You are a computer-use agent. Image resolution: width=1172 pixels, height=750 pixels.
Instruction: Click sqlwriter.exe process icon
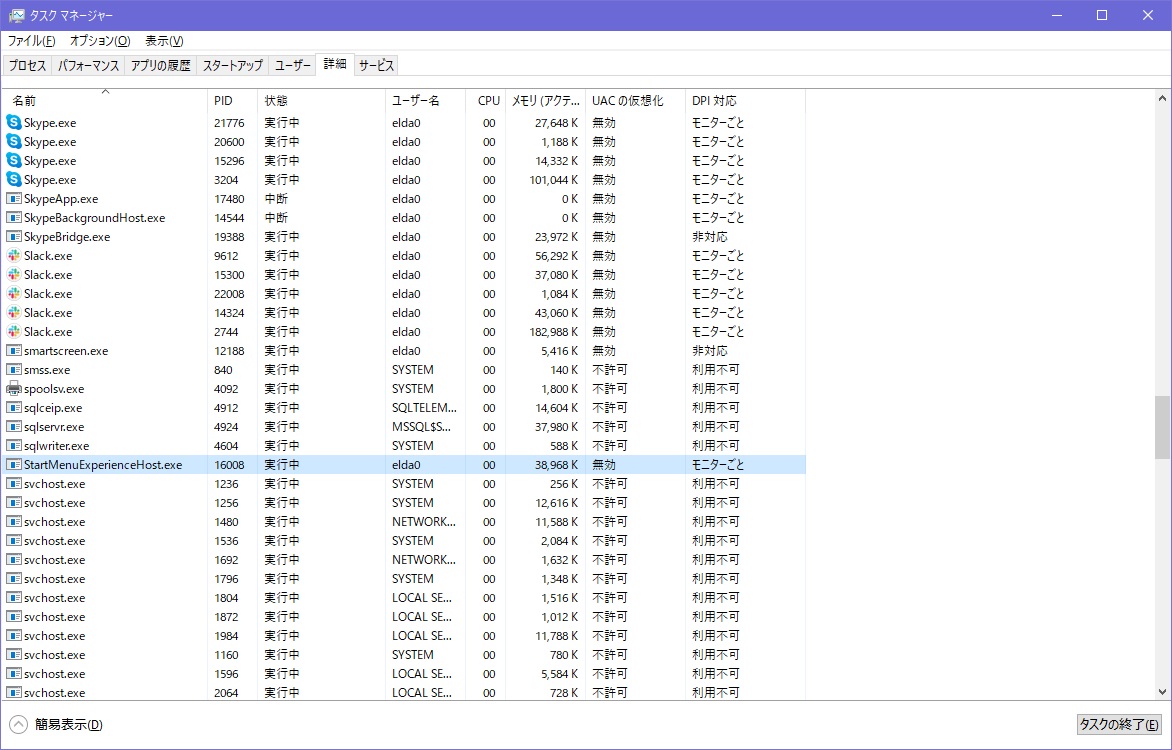point(13,446)
